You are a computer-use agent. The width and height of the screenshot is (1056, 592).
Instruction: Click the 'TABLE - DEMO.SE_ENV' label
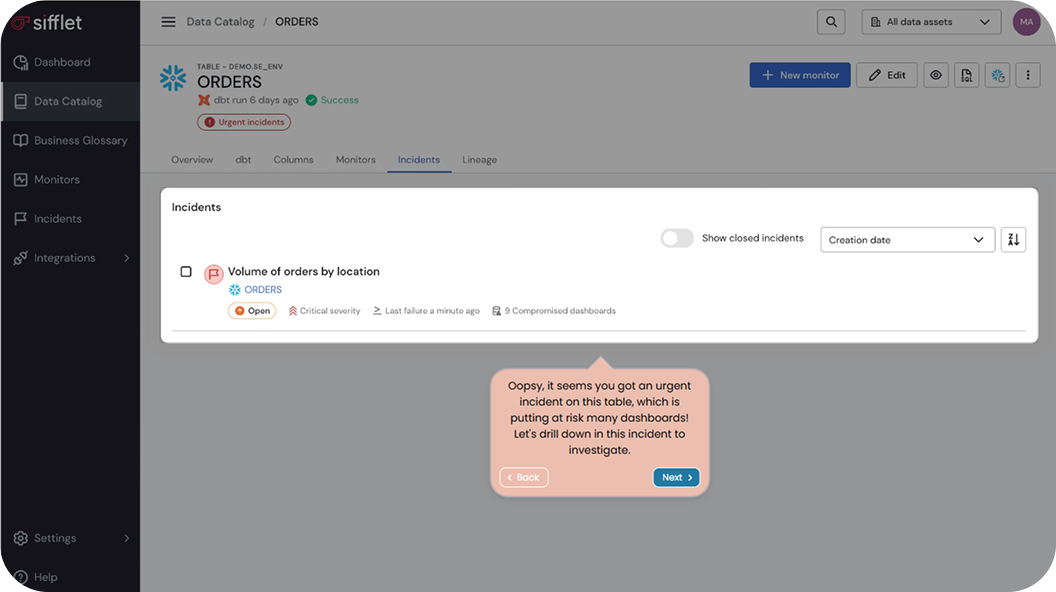click(240, 67)
